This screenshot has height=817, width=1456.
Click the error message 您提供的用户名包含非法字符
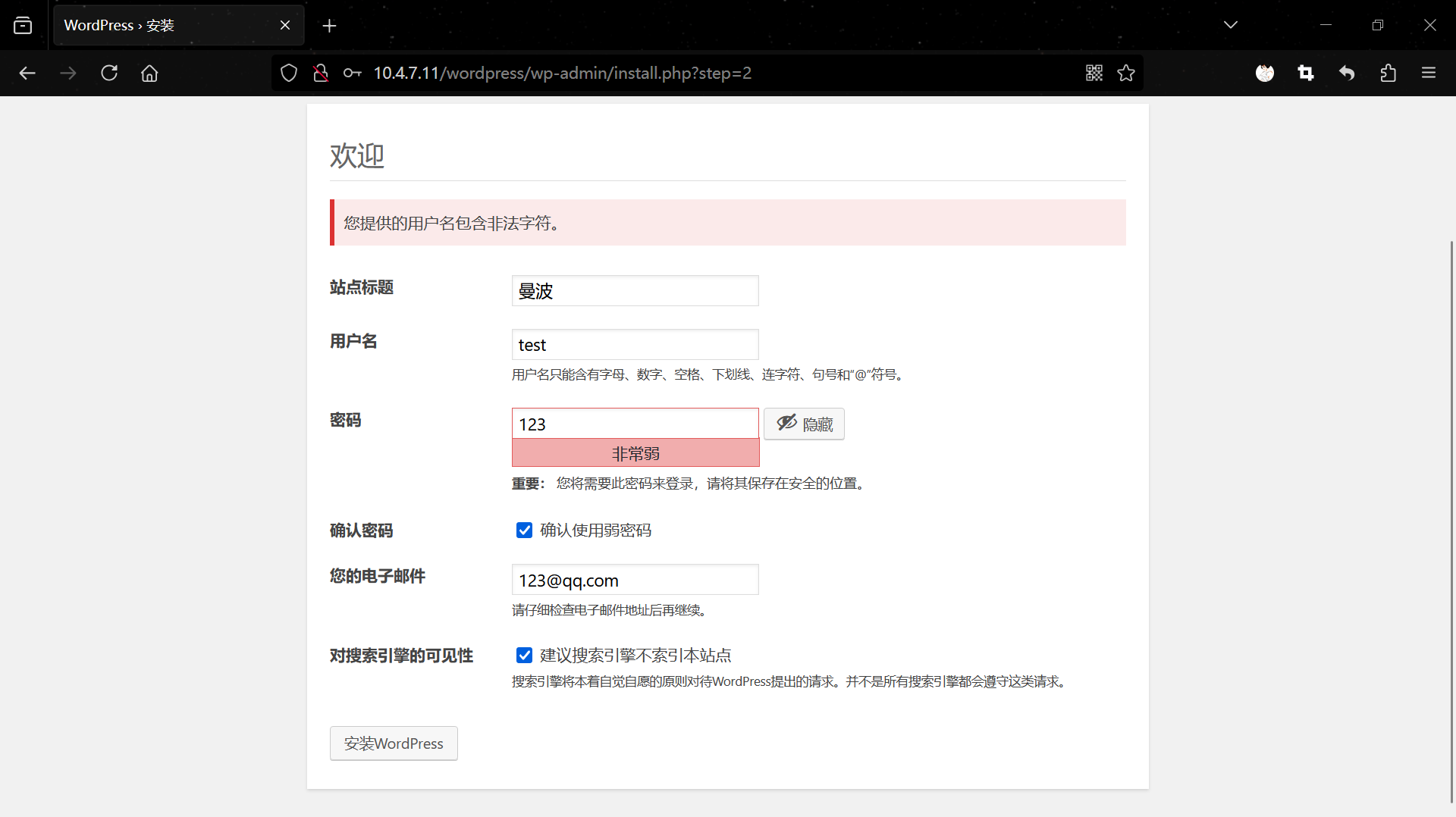coord(452,223)
